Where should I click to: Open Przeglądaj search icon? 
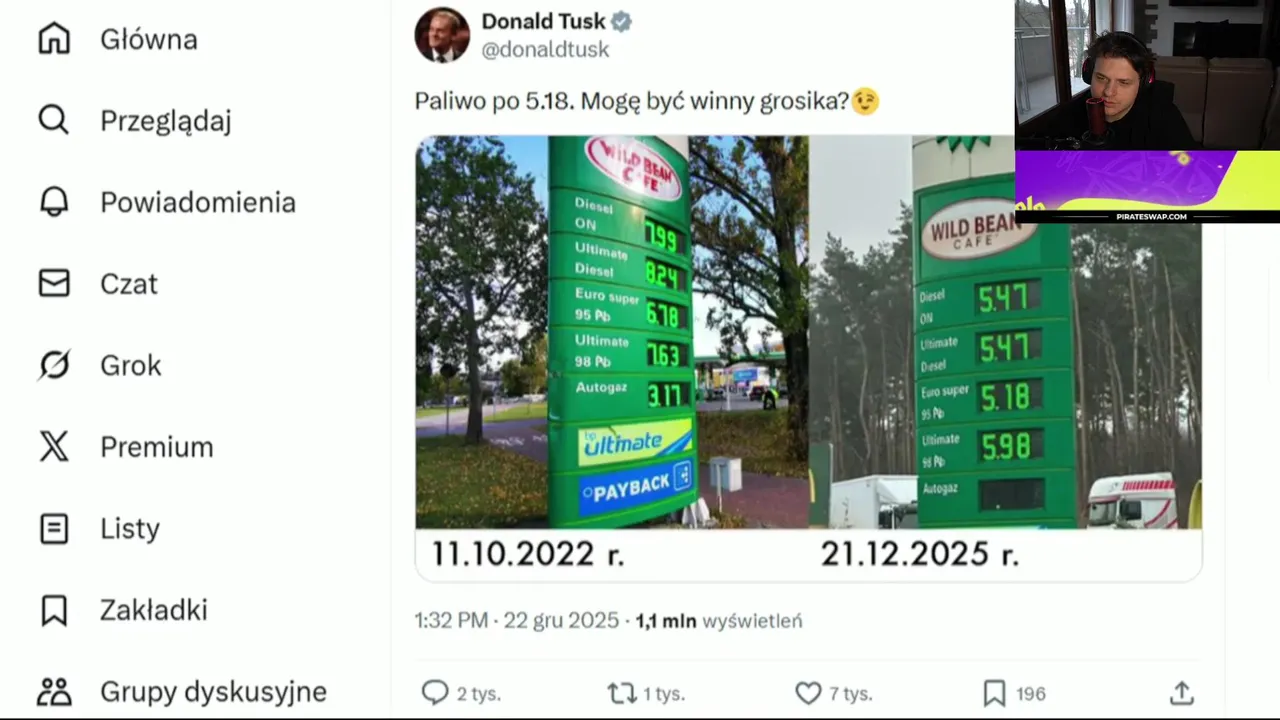coord(54,120)
